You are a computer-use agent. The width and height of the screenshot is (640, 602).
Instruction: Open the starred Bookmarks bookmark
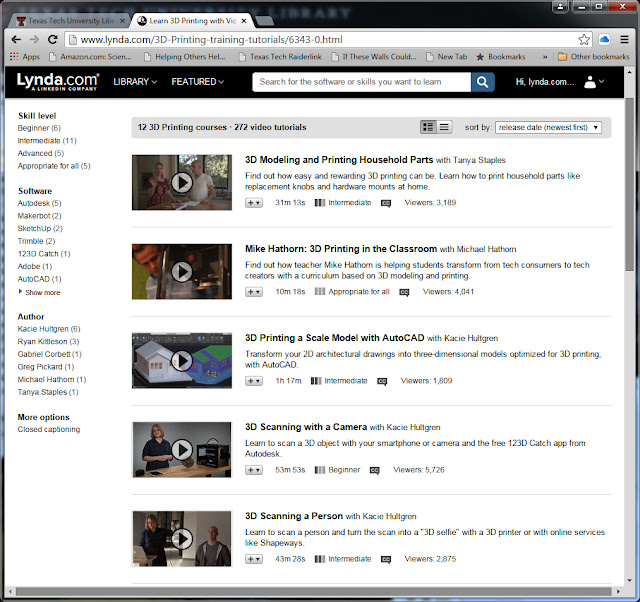[x=501, y=57]
